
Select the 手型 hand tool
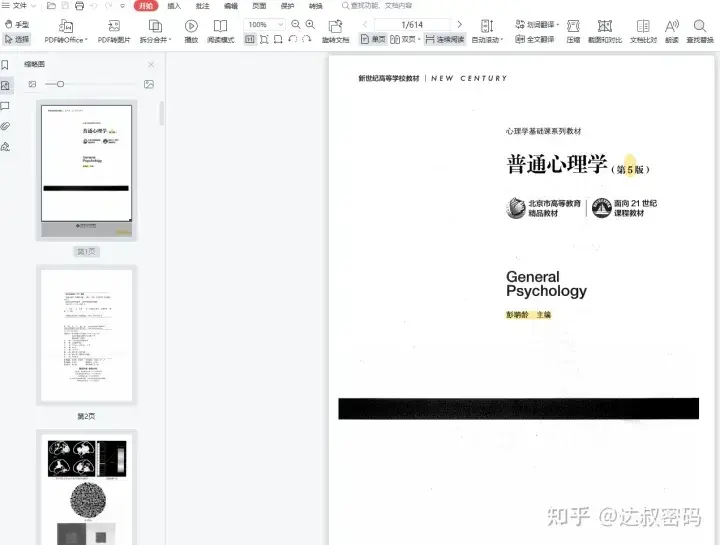17,24
